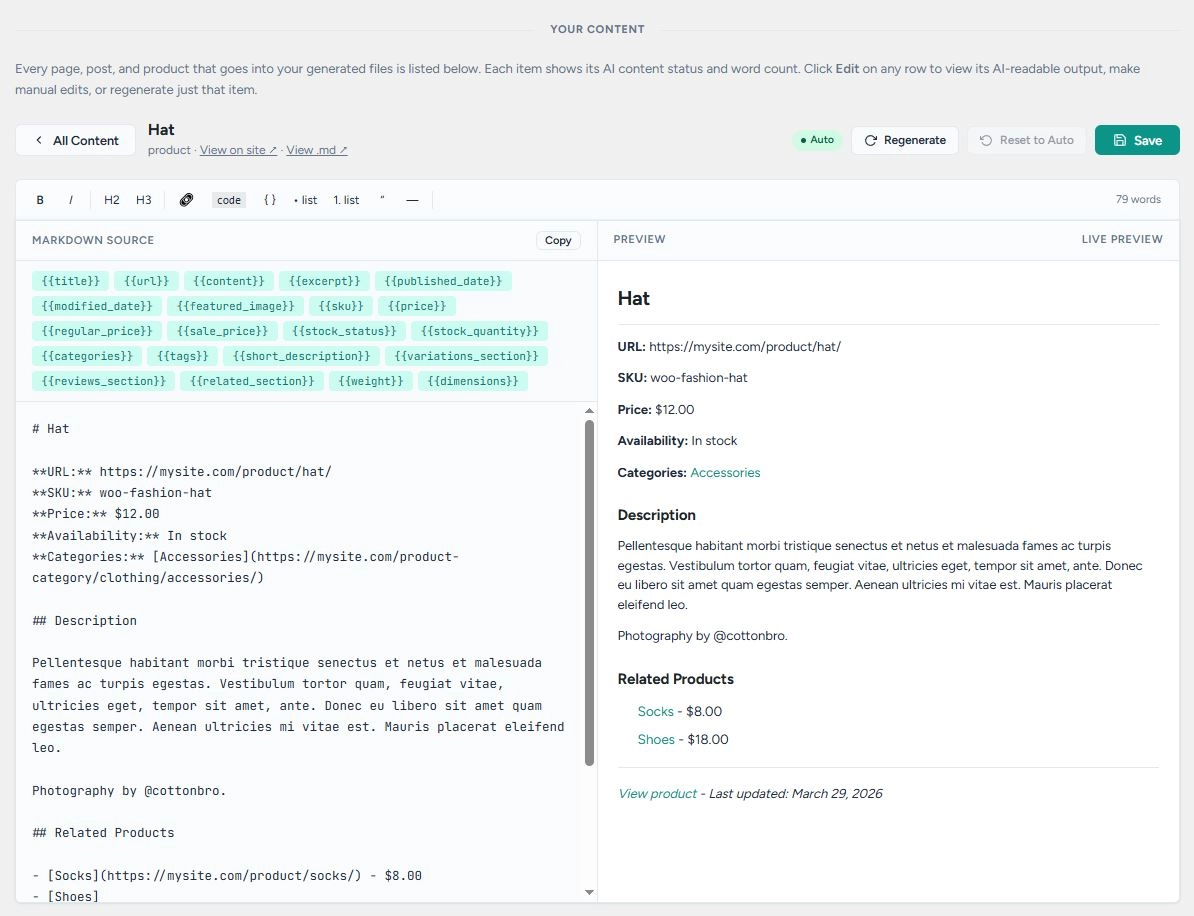Insert the {{dimensions}} placeholder tag
1194x916 pixels.
(x=473, y=381)
